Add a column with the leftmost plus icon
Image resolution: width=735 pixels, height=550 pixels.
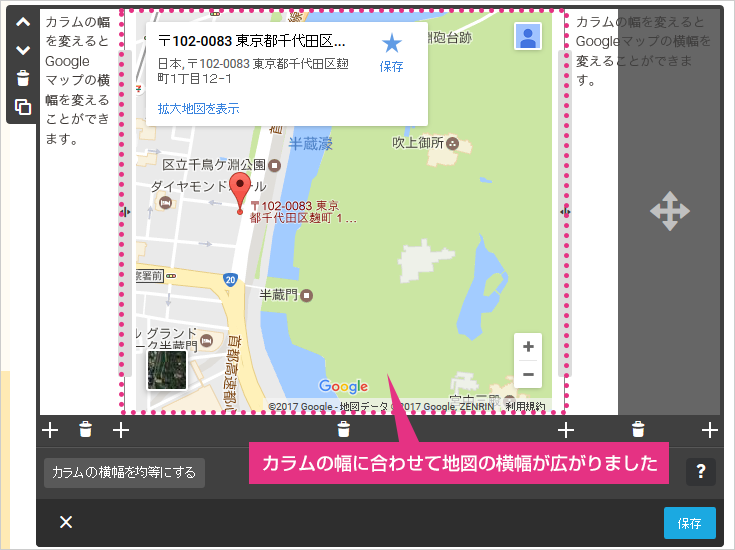50,430
